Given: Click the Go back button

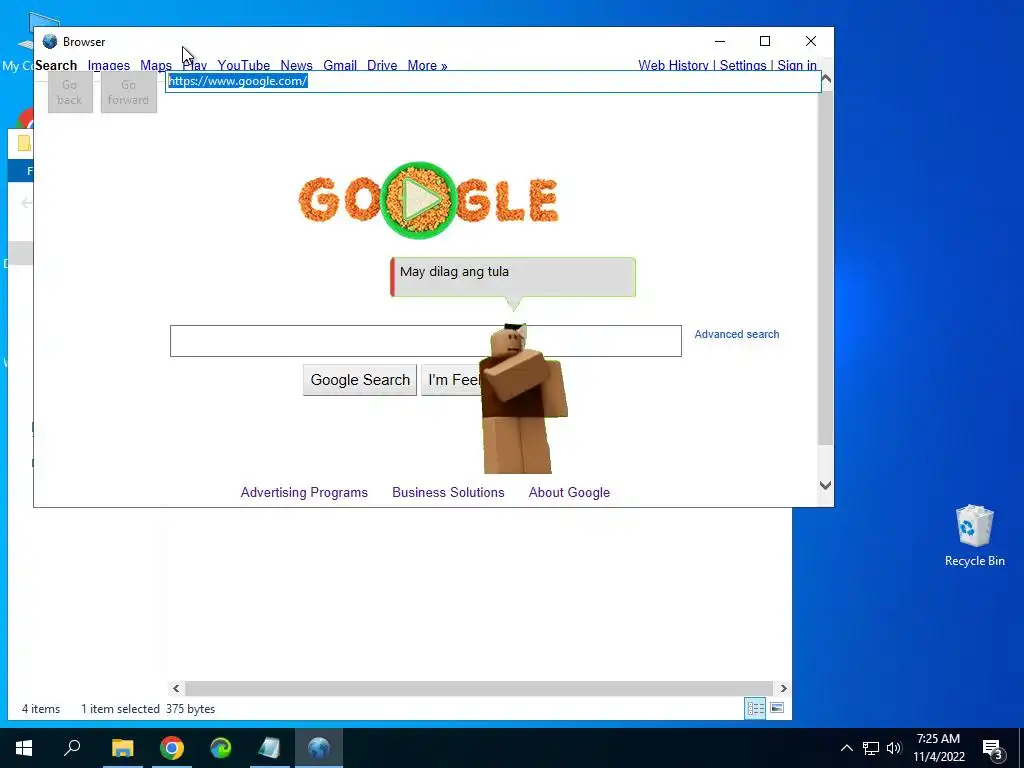Looking at the screenshot, I should [70, 92].
